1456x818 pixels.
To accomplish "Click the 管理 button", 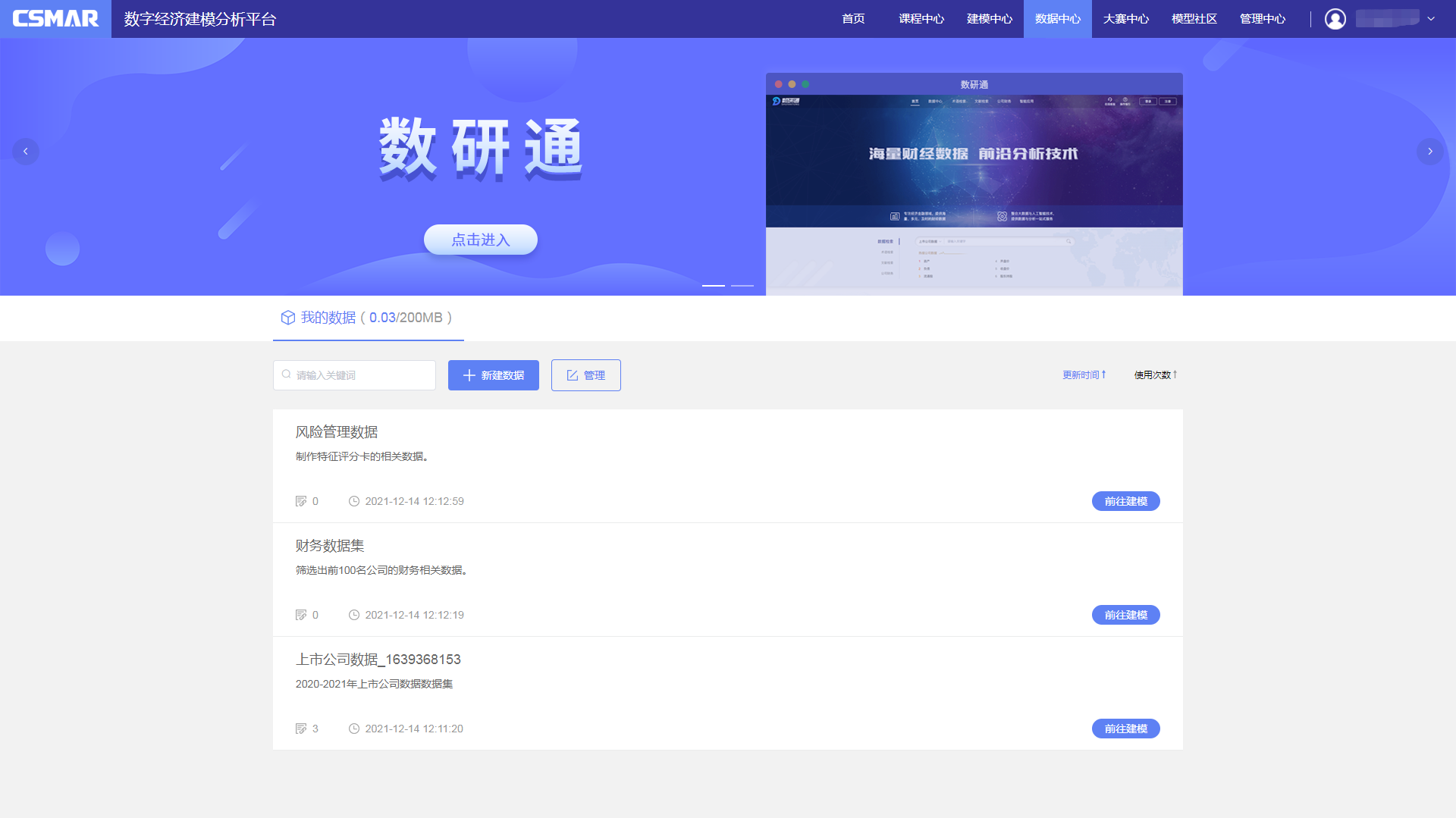I will (x=585, y=375).
